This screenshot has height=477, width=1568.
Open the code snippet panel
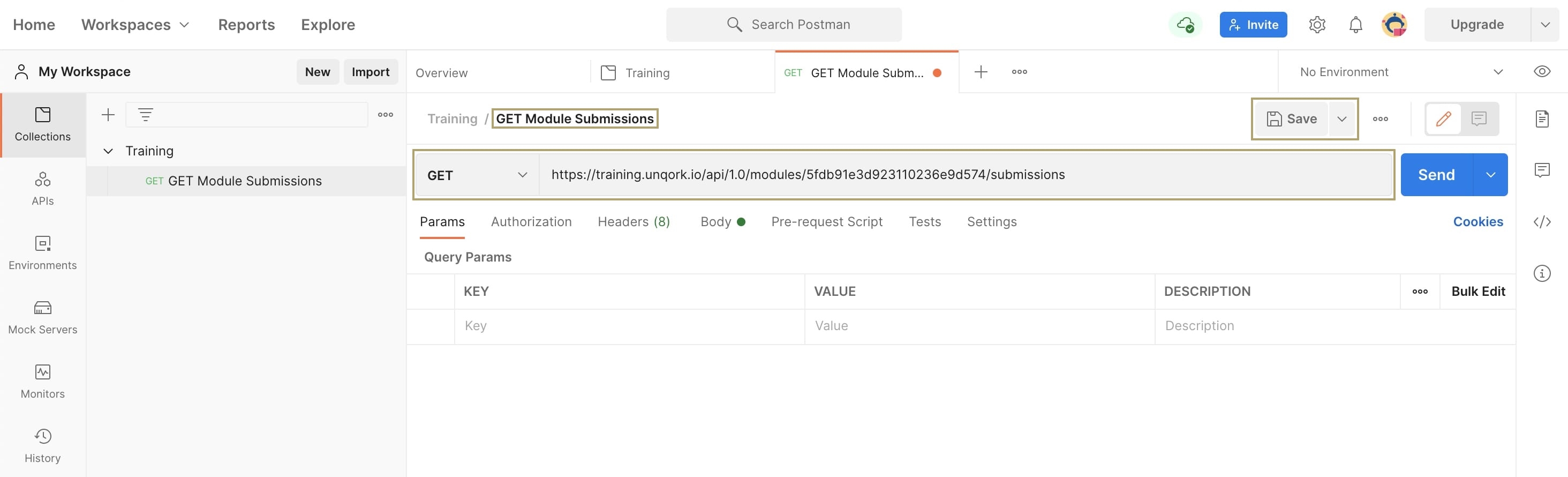click(1542, 222)
